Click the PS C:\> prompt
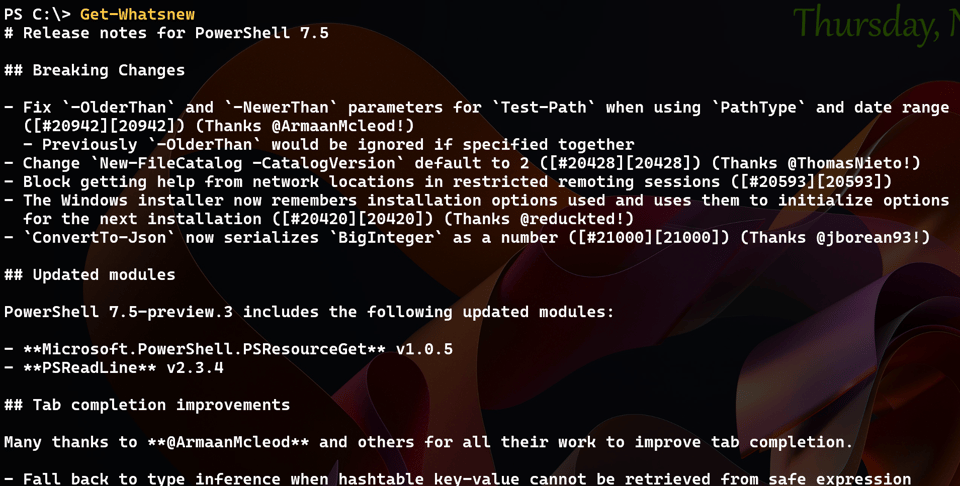This screenshot has width=960, height=486. point(37,14)
